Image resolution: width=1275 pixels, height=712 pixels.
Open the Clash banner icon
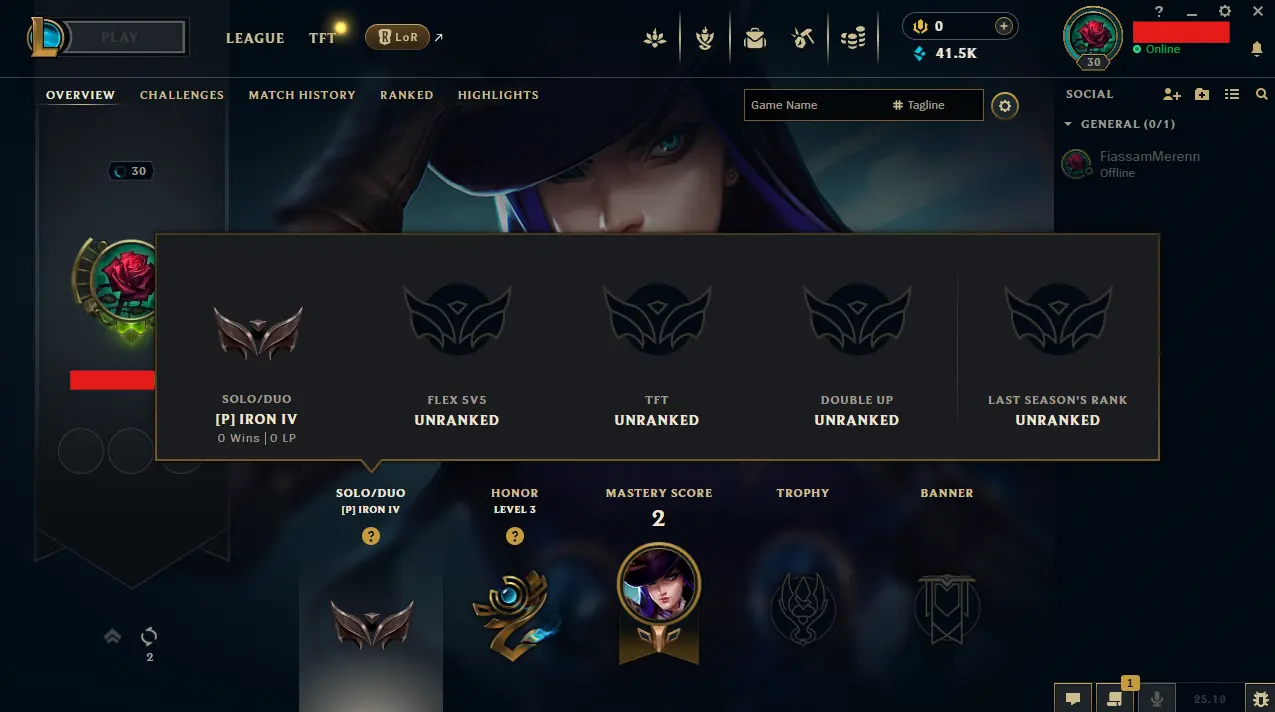point(705,39)
